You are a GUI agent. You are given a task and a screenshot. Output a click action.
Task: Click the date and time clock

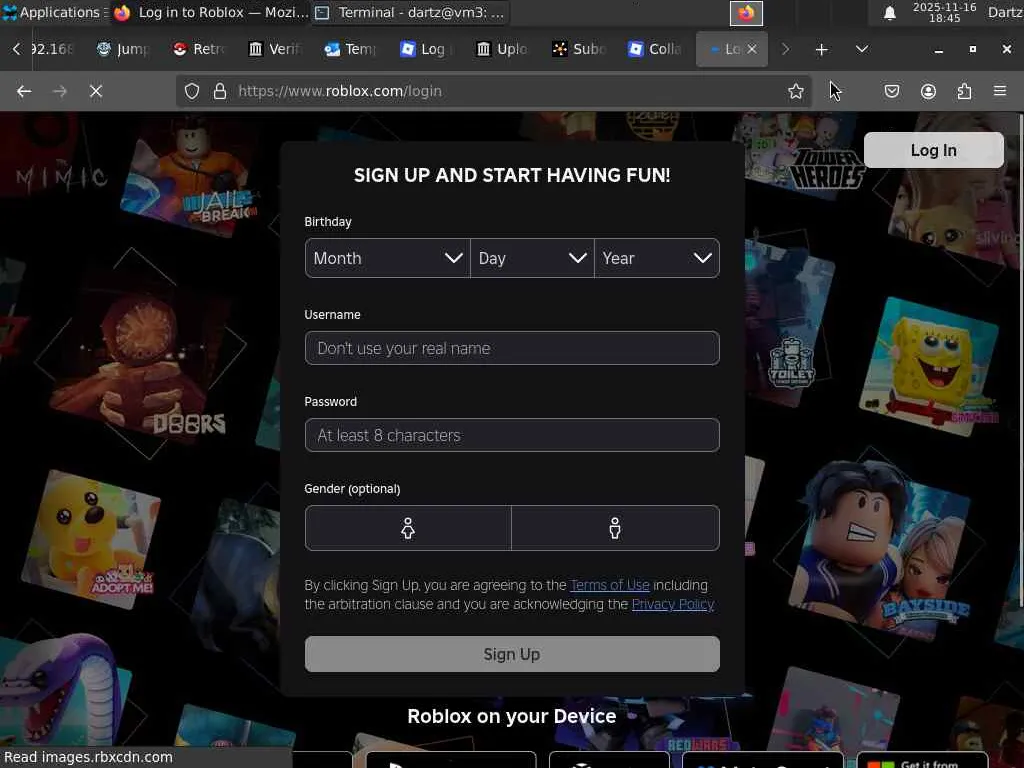[944, 12]
